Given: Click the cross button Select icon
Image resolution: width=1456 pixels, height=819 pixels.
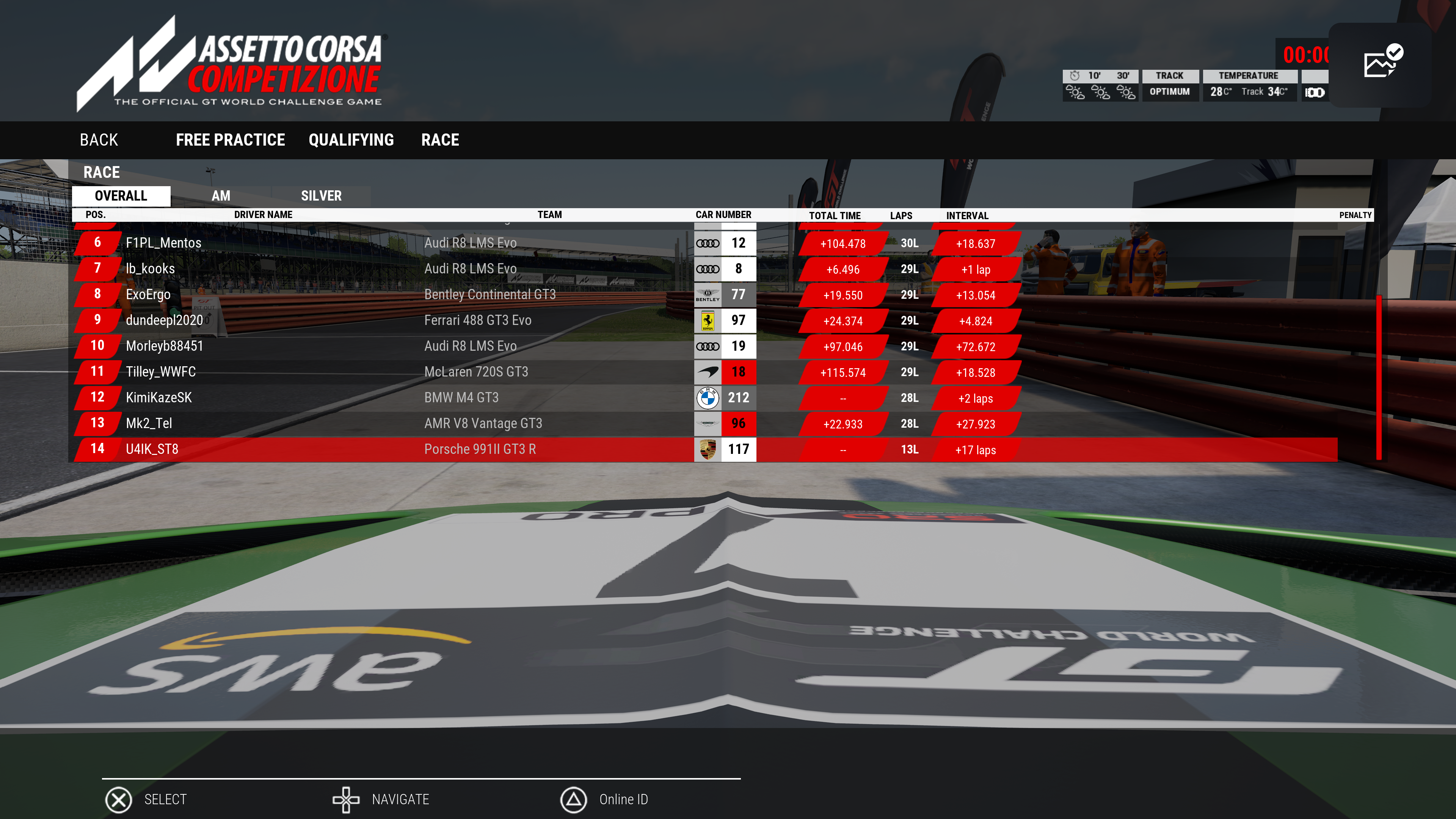Looking at the screenshot, I should pos(119,800).
